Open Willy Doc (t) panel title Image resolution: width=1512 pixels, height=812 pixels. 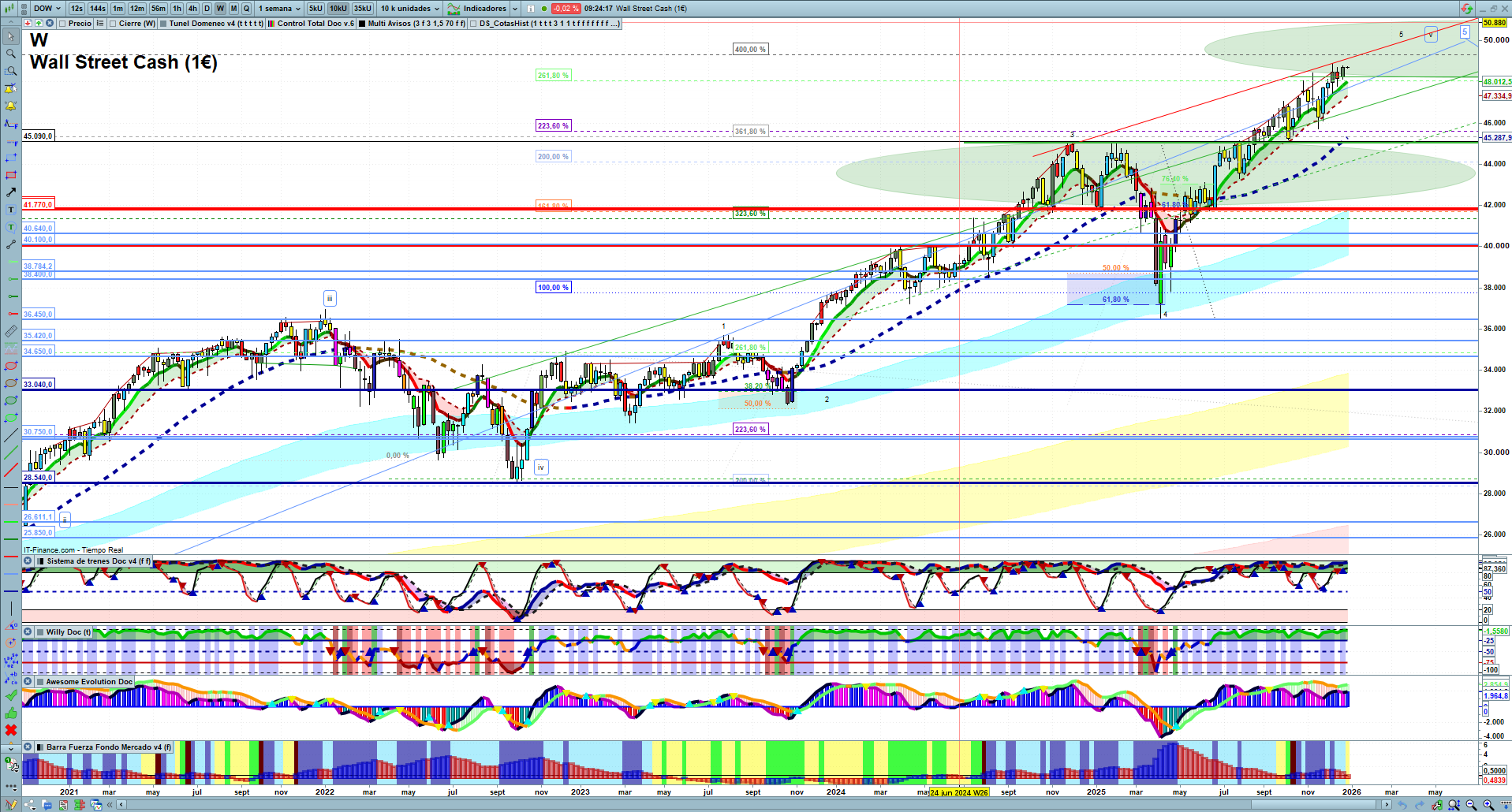68,631
